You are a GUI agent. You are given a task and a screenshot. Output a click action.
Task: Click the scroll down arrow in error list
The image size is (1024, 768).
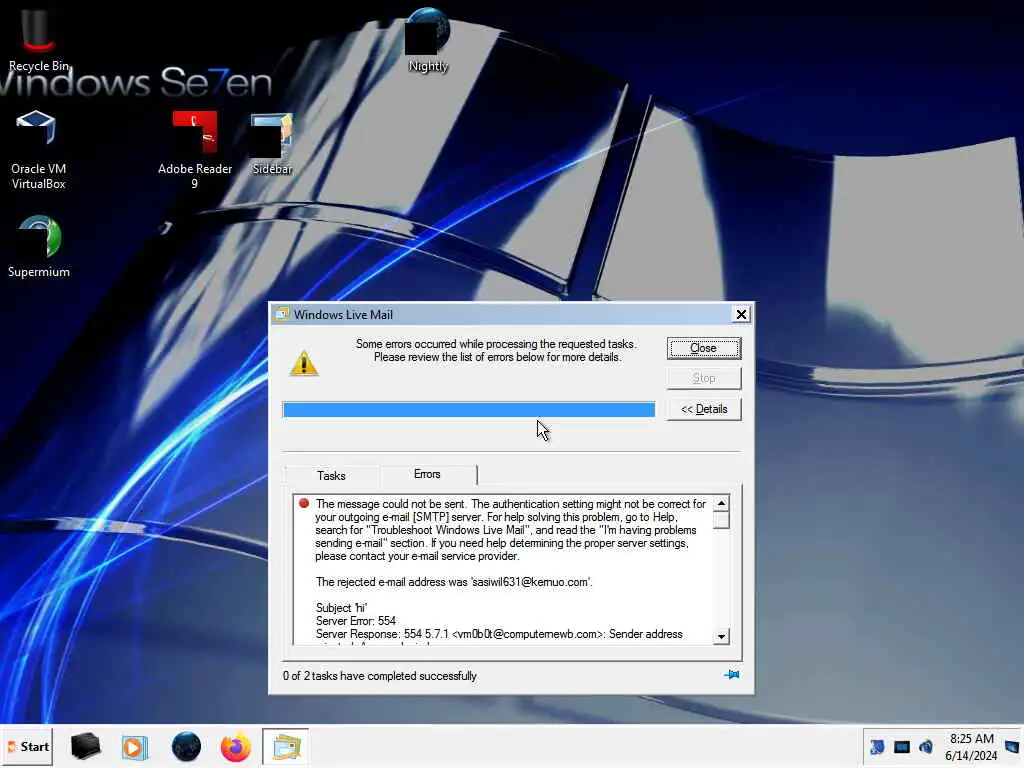721,636
